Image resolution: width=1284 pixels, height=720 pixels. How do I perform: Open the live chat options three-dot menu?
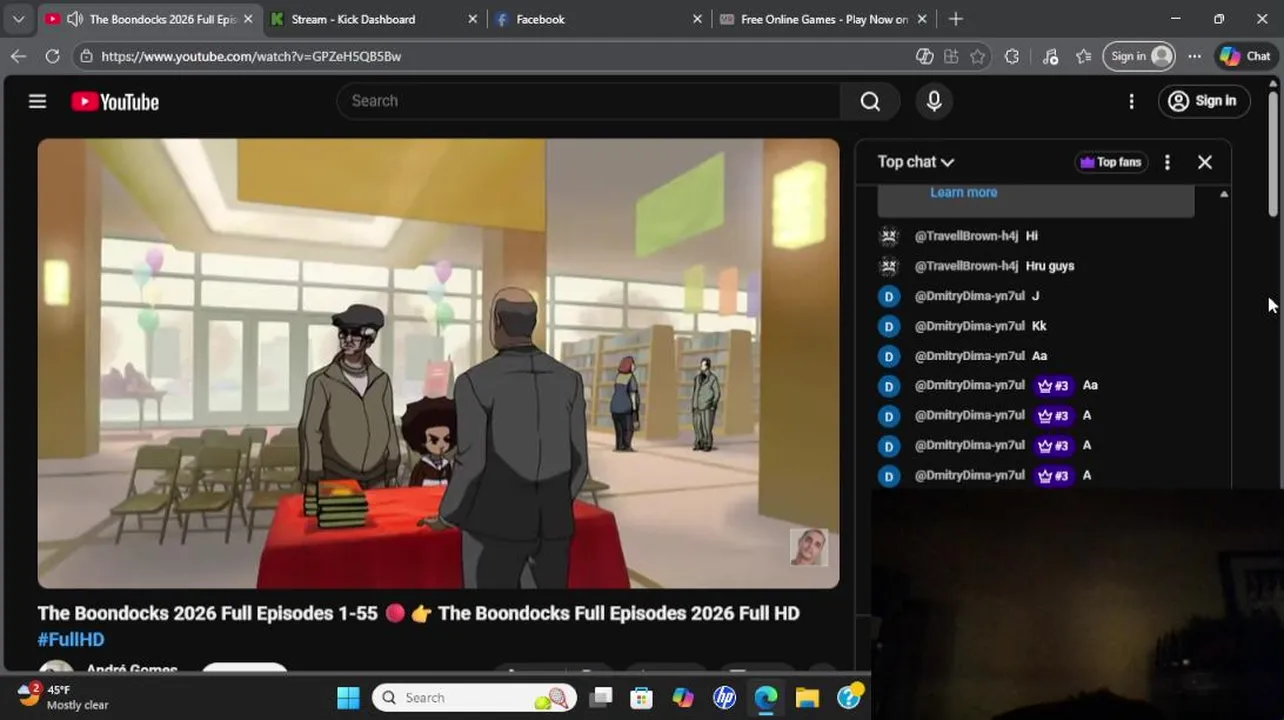(x=1167, y=162)
